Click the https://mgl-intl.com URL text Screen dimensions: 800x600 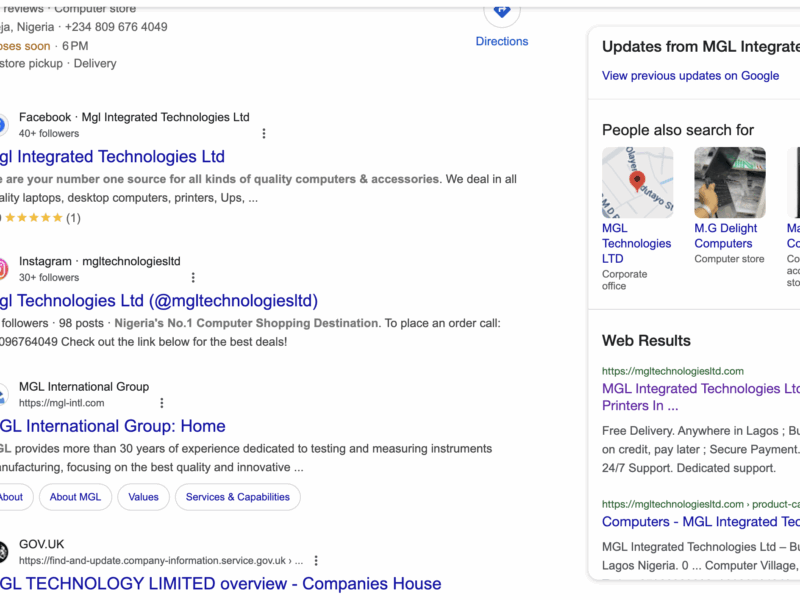pyautogui.click(x=62, y=403)
